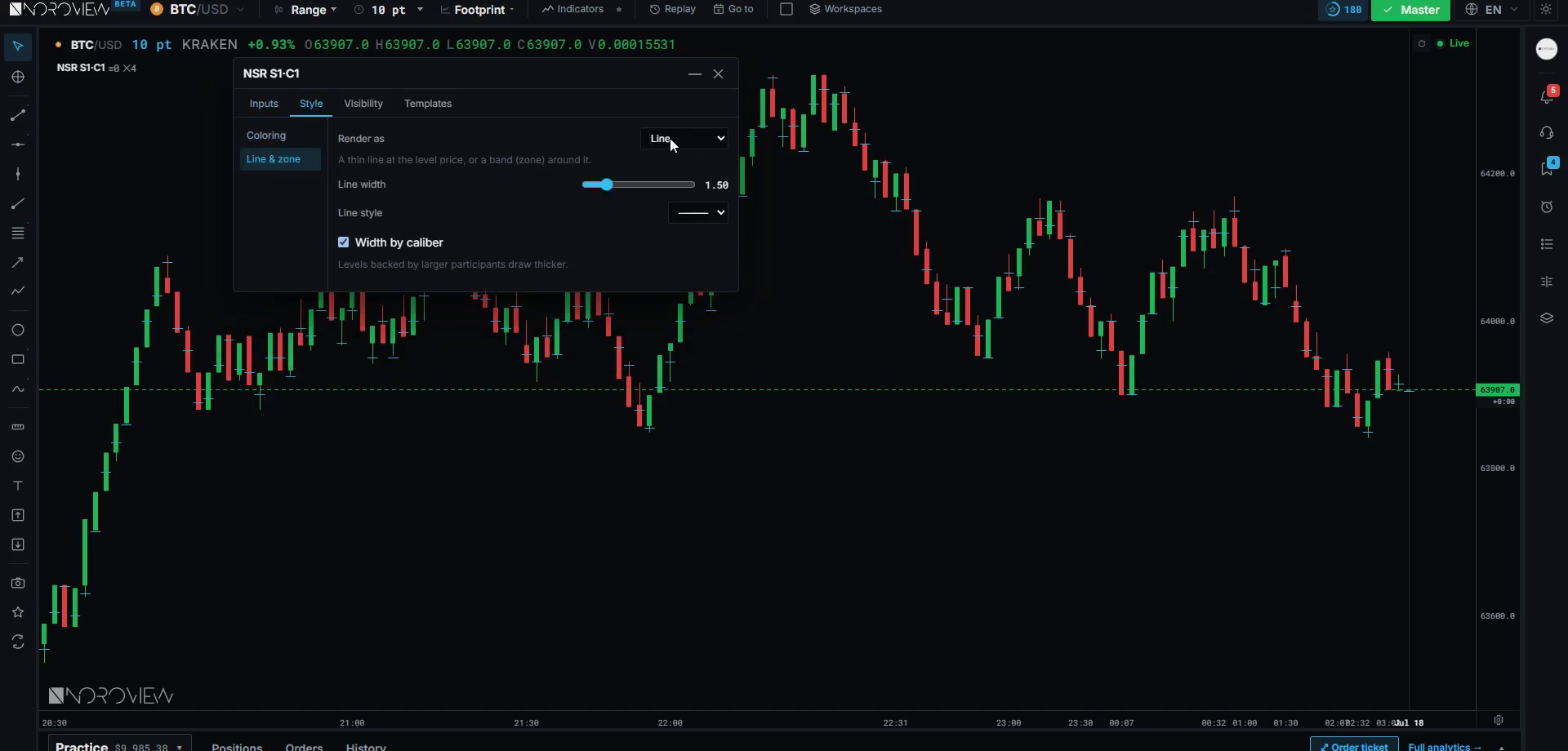Open the emoji sticker tool
1568x751 pixels.
click(x=18, y=457)
